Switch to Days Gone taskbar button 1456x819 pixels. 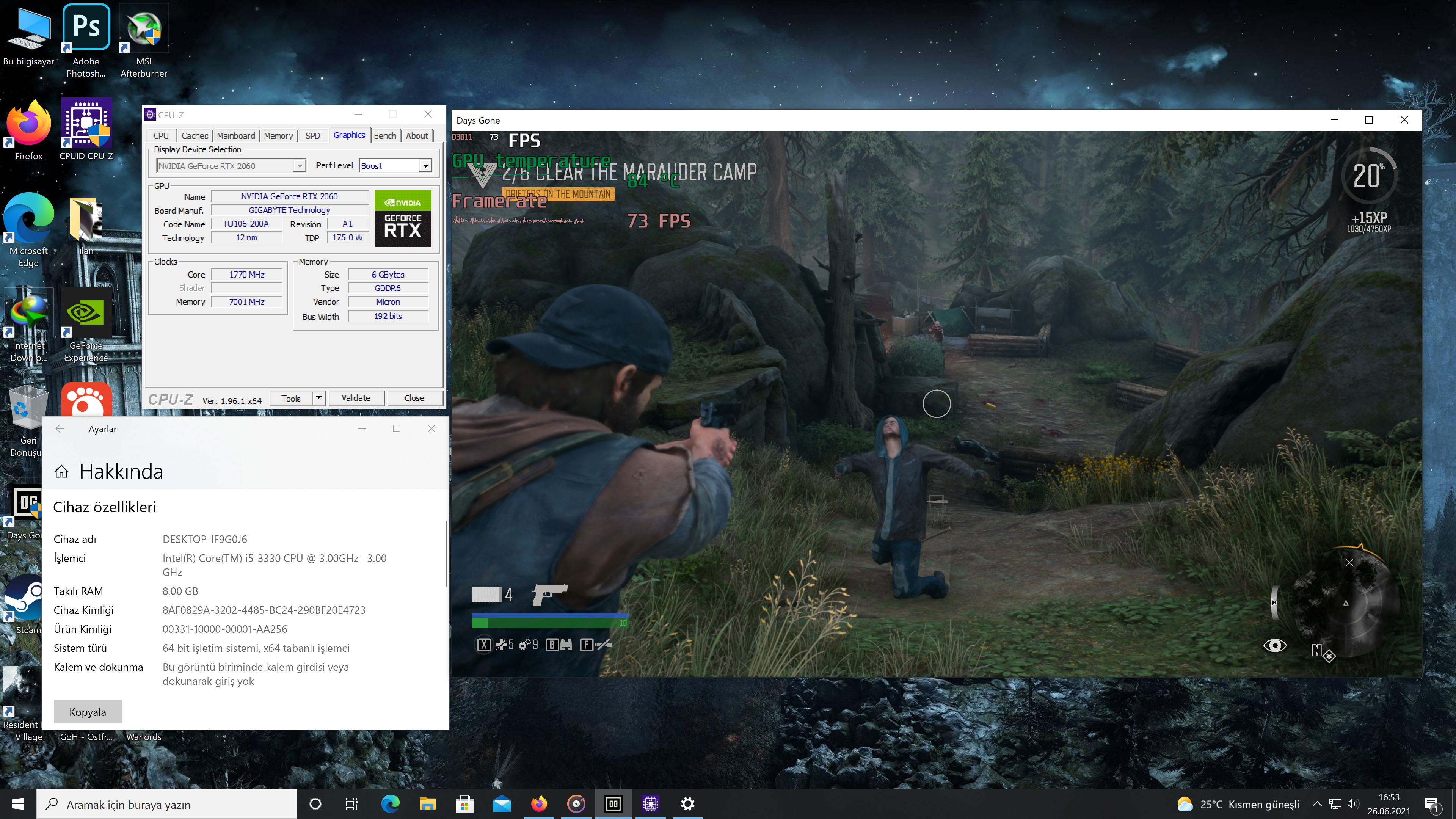coord(613,804)
